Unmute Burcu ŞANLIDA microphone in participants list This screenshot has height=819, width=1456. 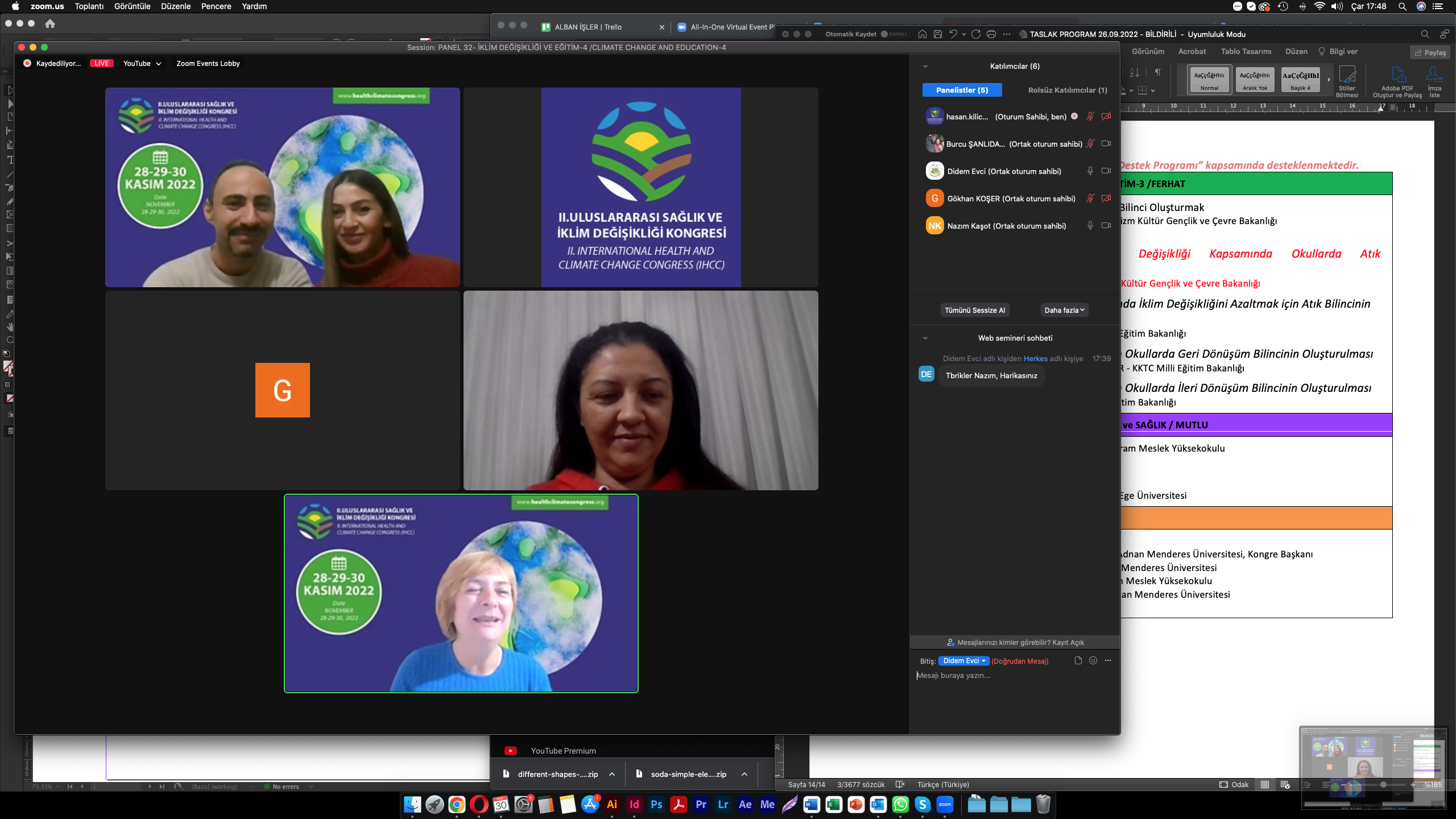(1090, 144)
